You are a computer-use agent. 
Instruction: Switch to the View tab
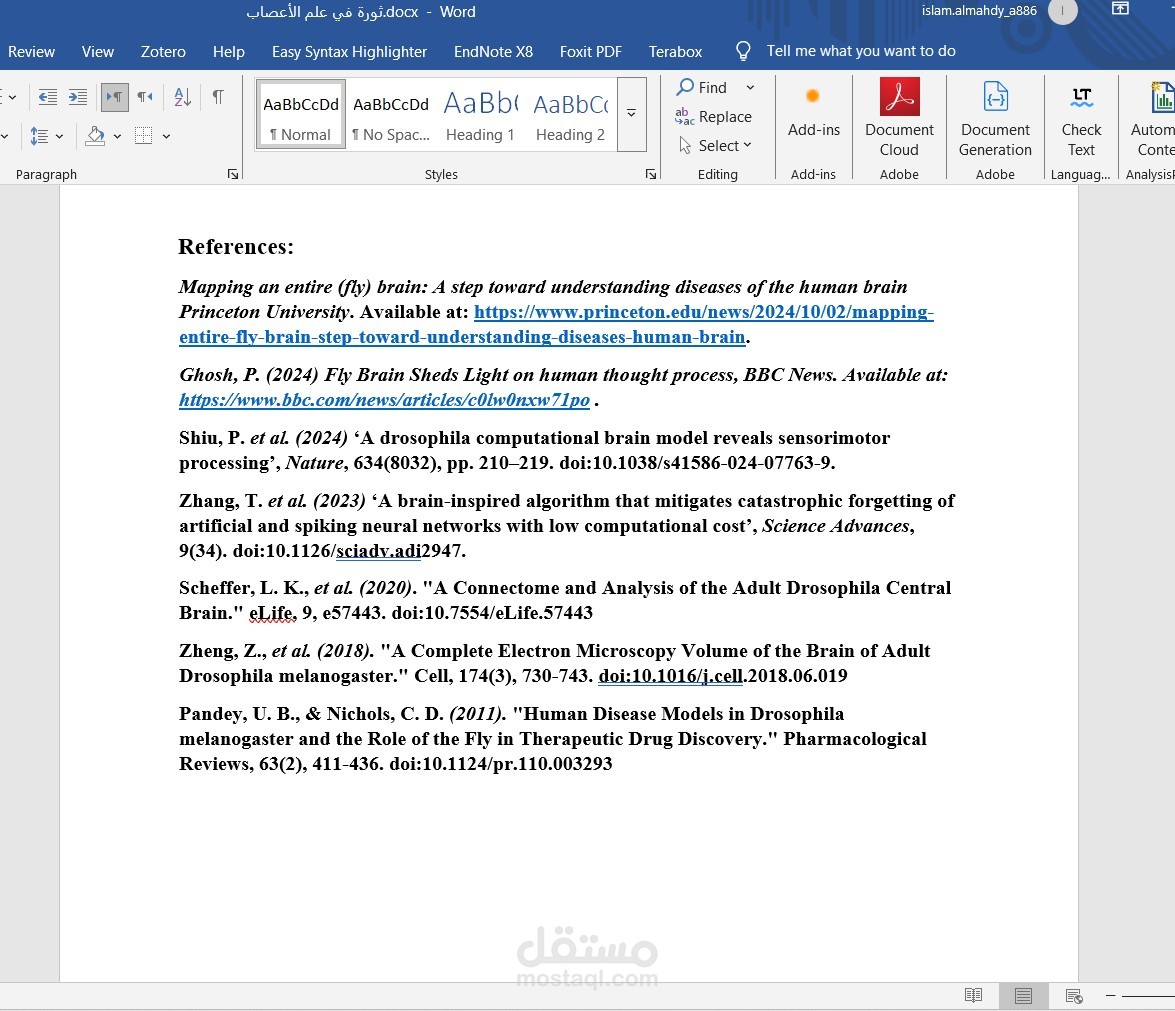pyautogui.click(x=97, y=52)
